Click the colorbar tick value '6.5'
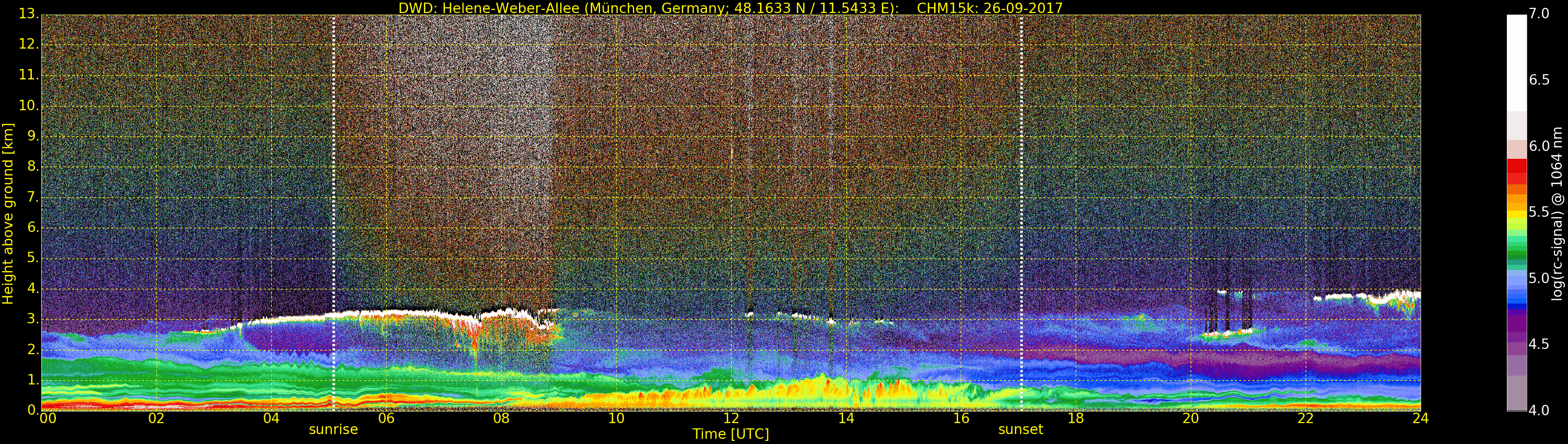1568x444 pixels. (1539, 80)
